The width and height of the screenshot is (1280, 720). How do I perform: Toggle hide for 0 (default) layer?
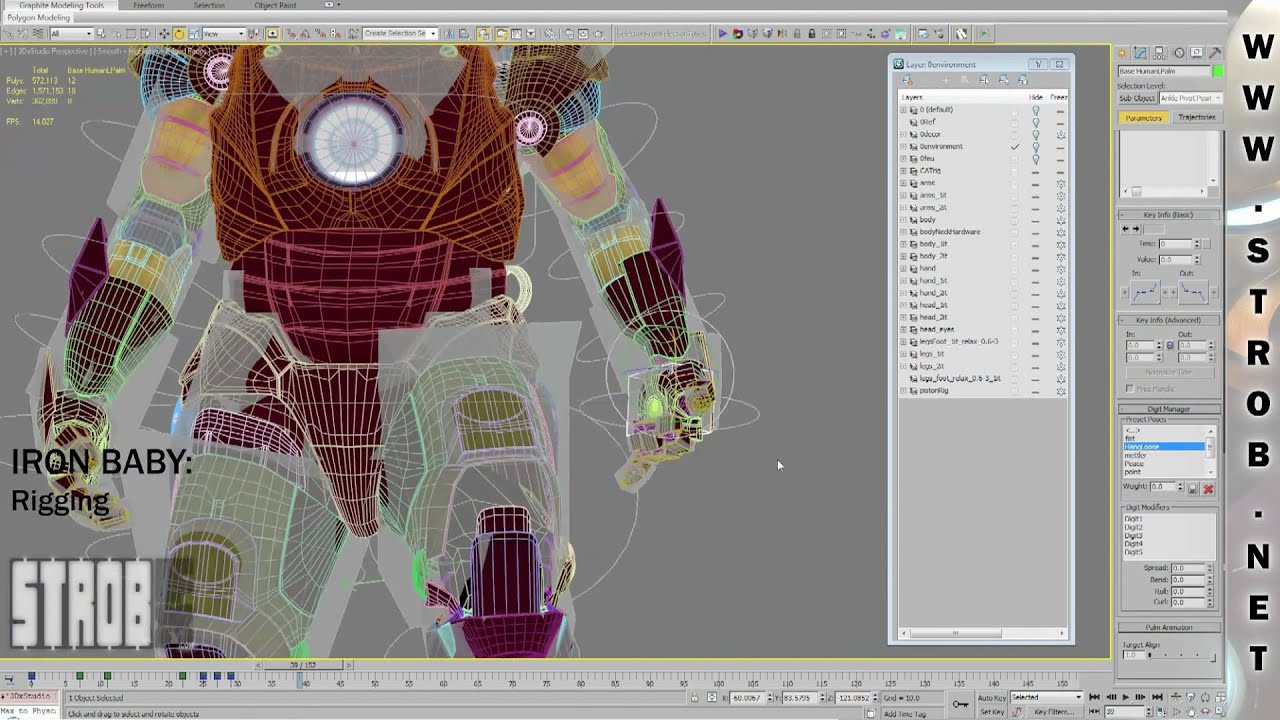pos(1036,110)
